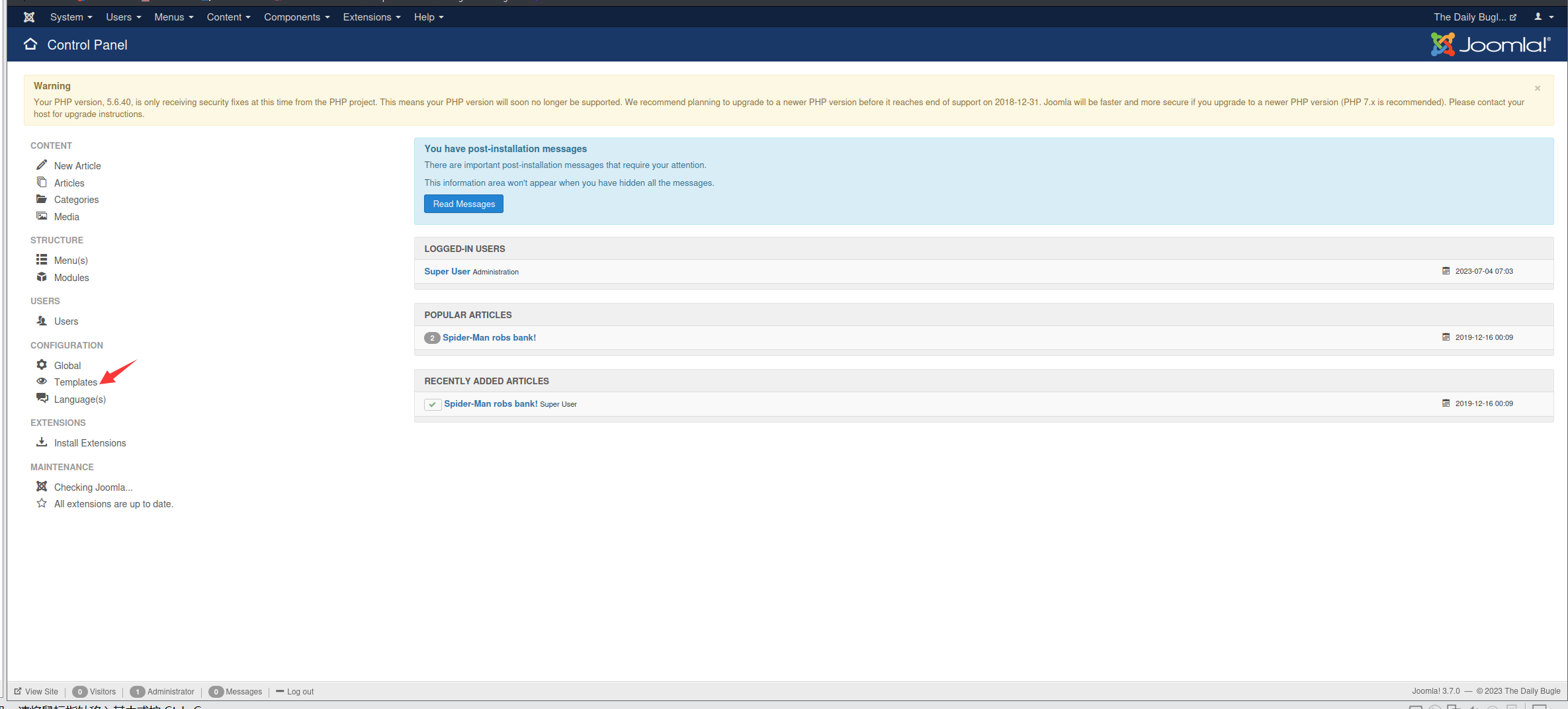
Task: Click the Install Extensions download icon
Action: tap(42, 442)
